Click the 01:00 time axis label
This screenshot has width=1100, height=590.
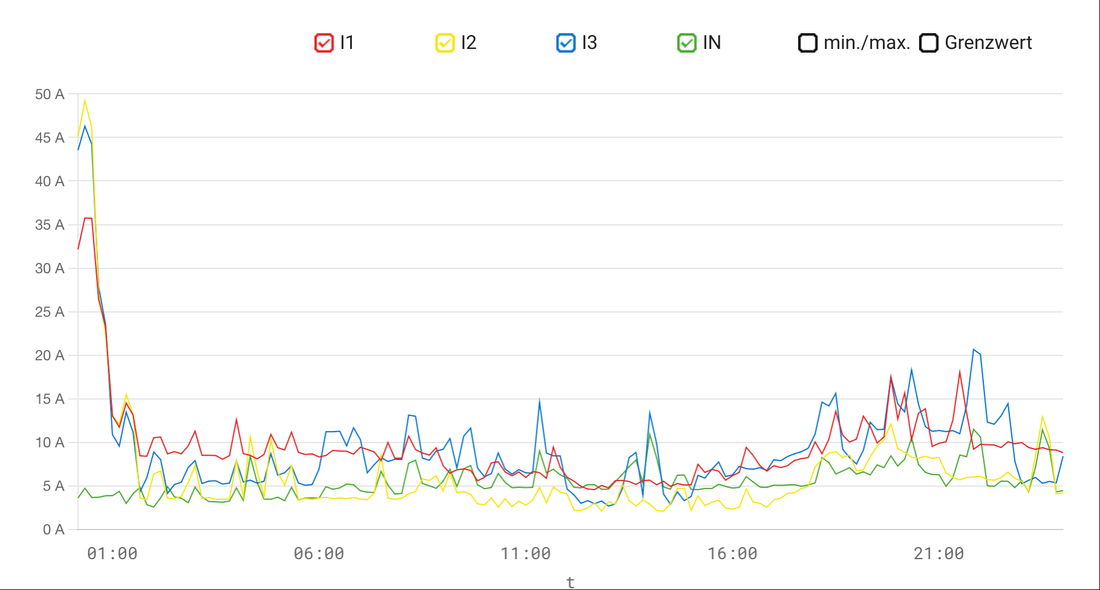tap(112, 554)
